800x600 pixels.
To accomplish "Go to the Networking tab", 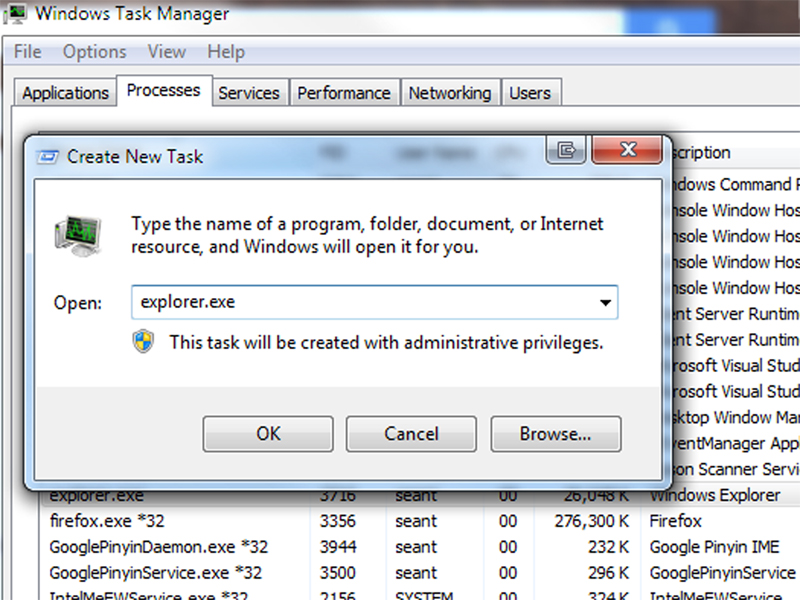I will 450,93.
